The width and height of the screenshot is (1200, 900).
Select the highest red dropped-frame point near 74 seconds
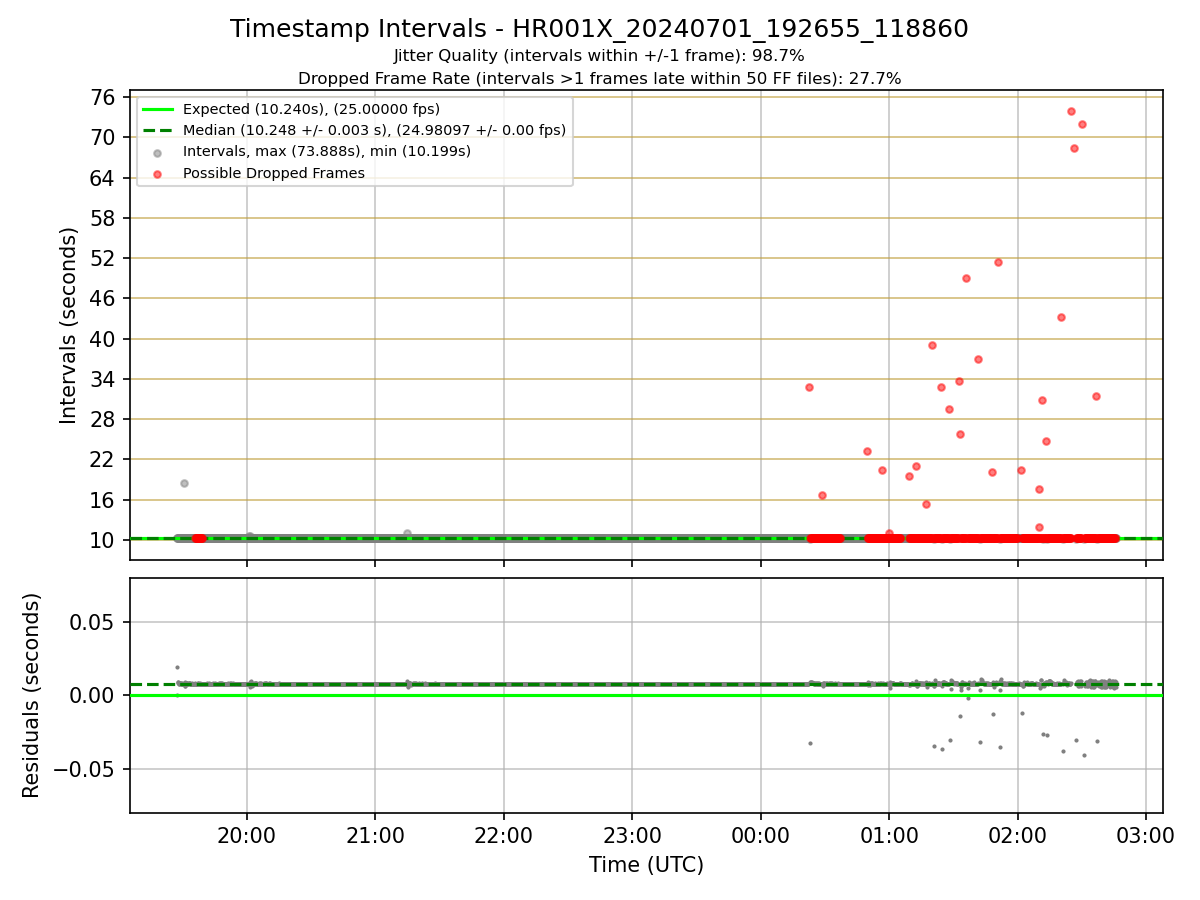pyautogui.click(x=1071, y=111)
